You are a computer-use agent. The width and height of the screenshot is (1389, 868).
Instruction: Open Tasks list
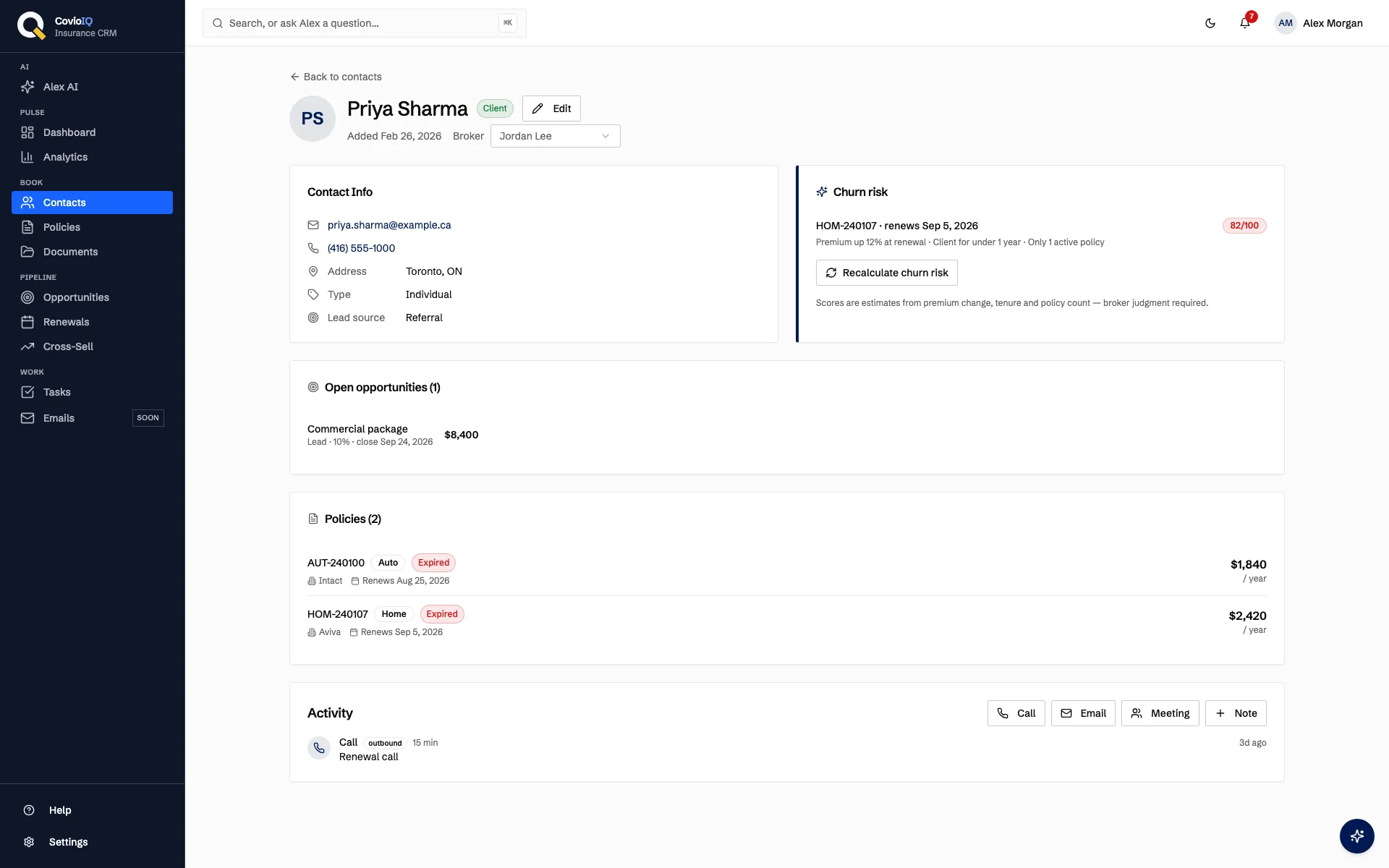tap(92, 392)
